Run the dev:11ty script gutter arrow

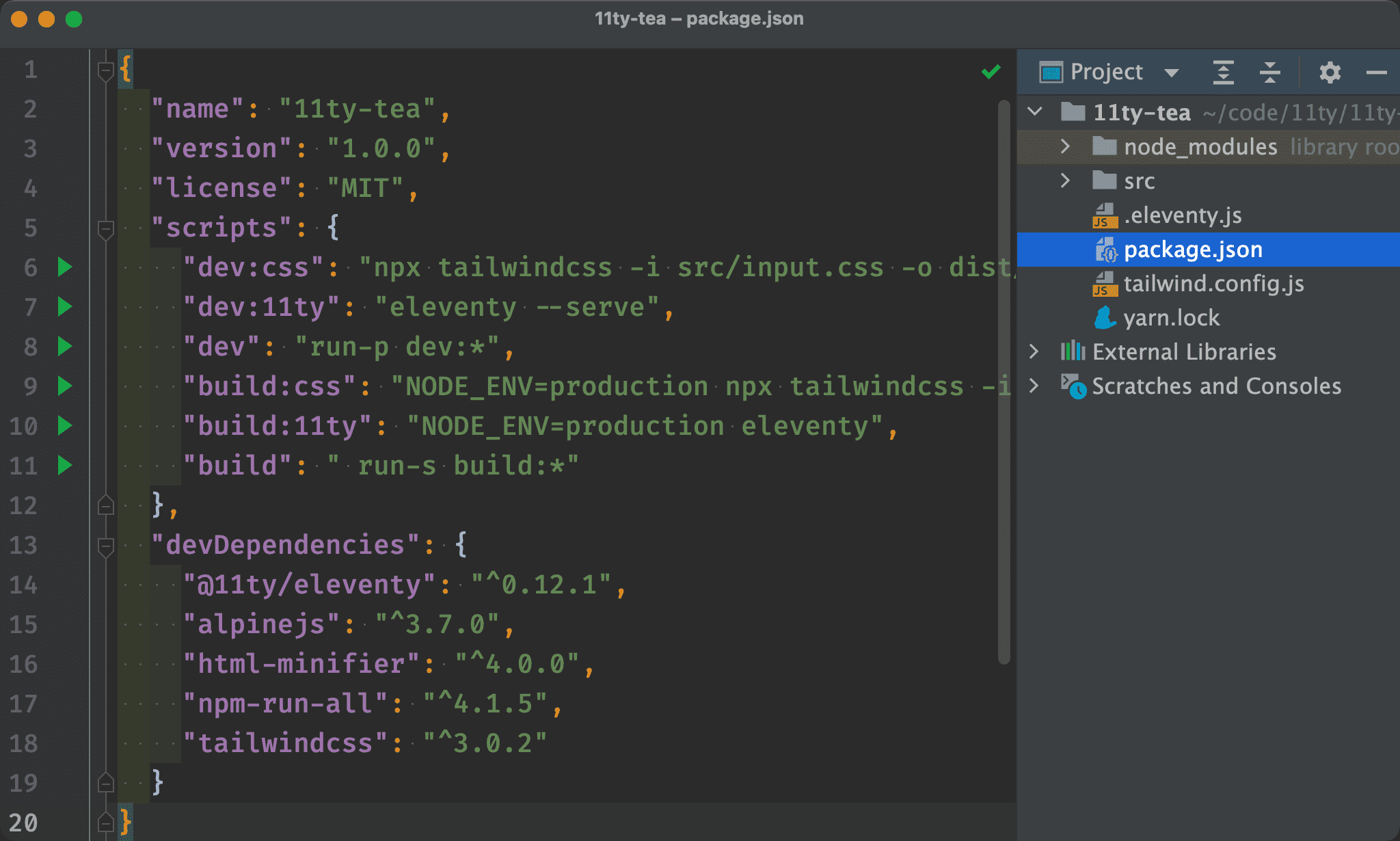tap(65, 306)
